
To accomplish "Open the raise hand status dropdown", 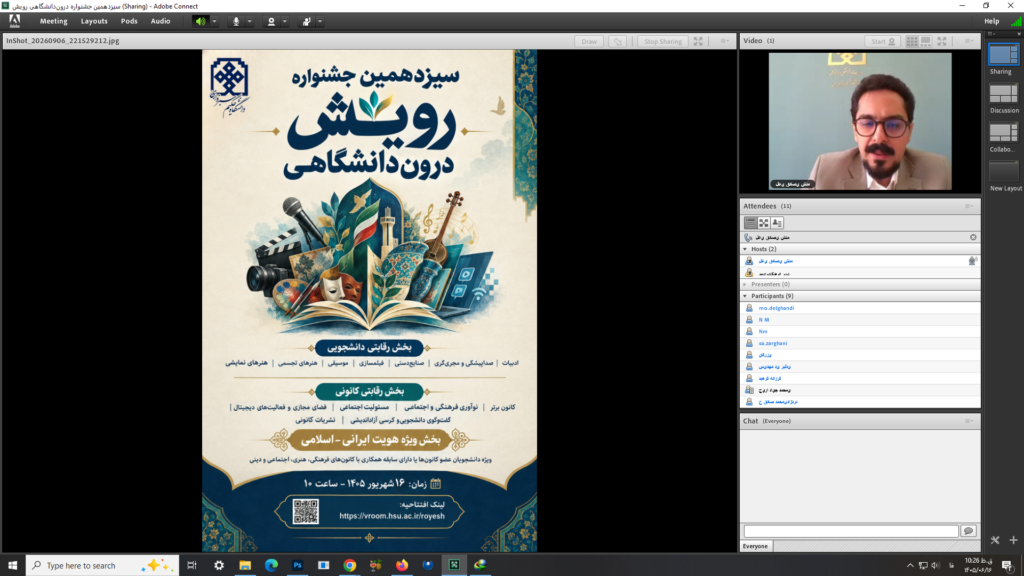I will click(x=320, y=22).
